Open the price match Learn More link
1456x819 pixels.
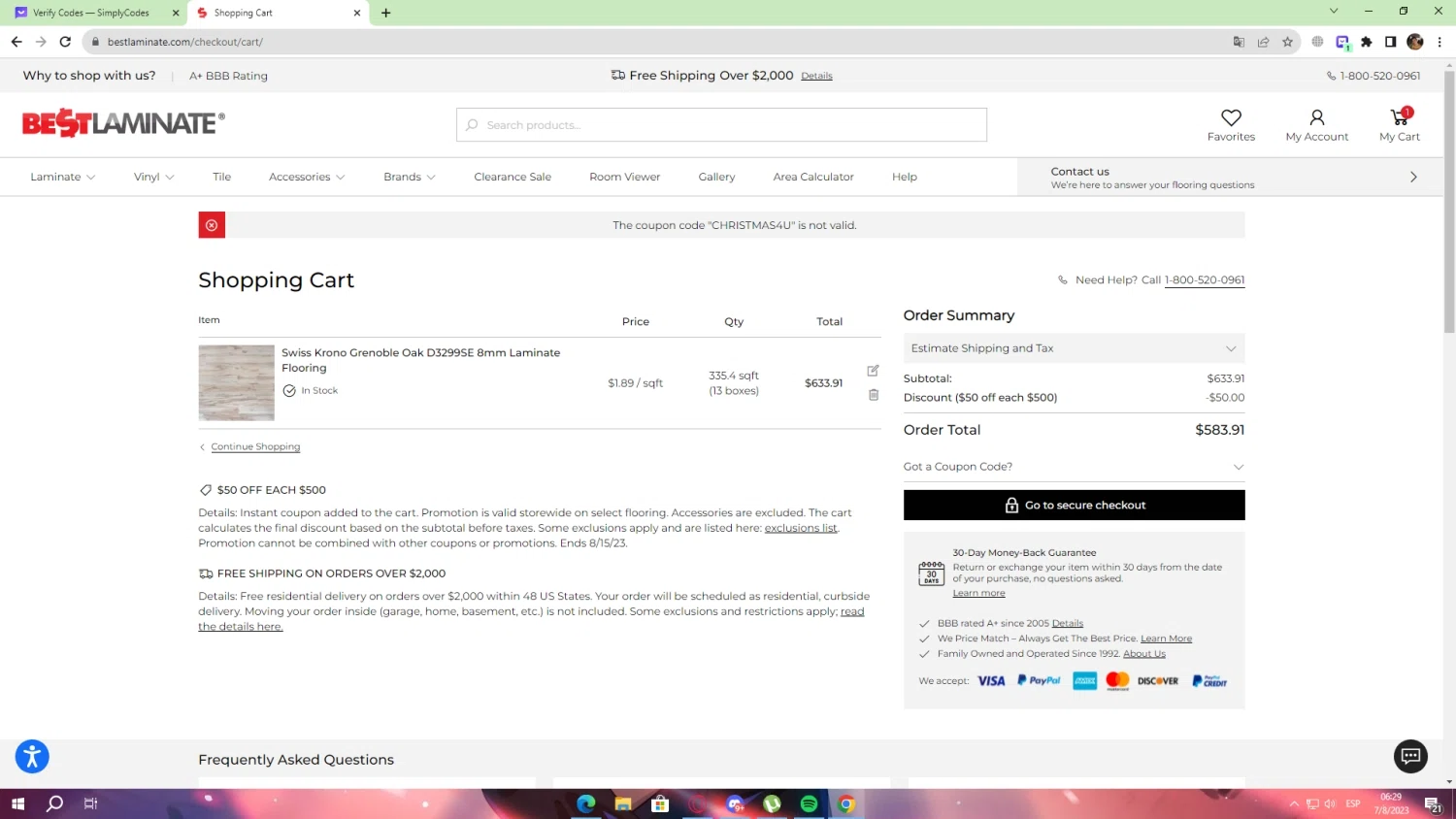[1166, 639]
